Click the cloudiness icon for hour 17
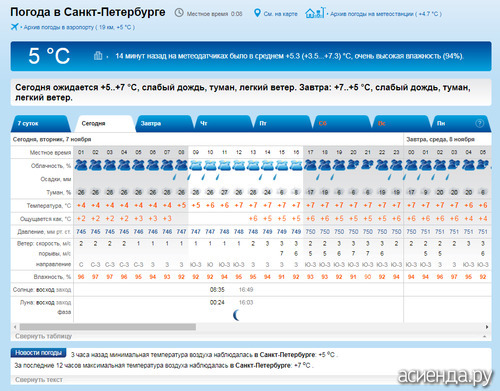 tap(310, 165)
